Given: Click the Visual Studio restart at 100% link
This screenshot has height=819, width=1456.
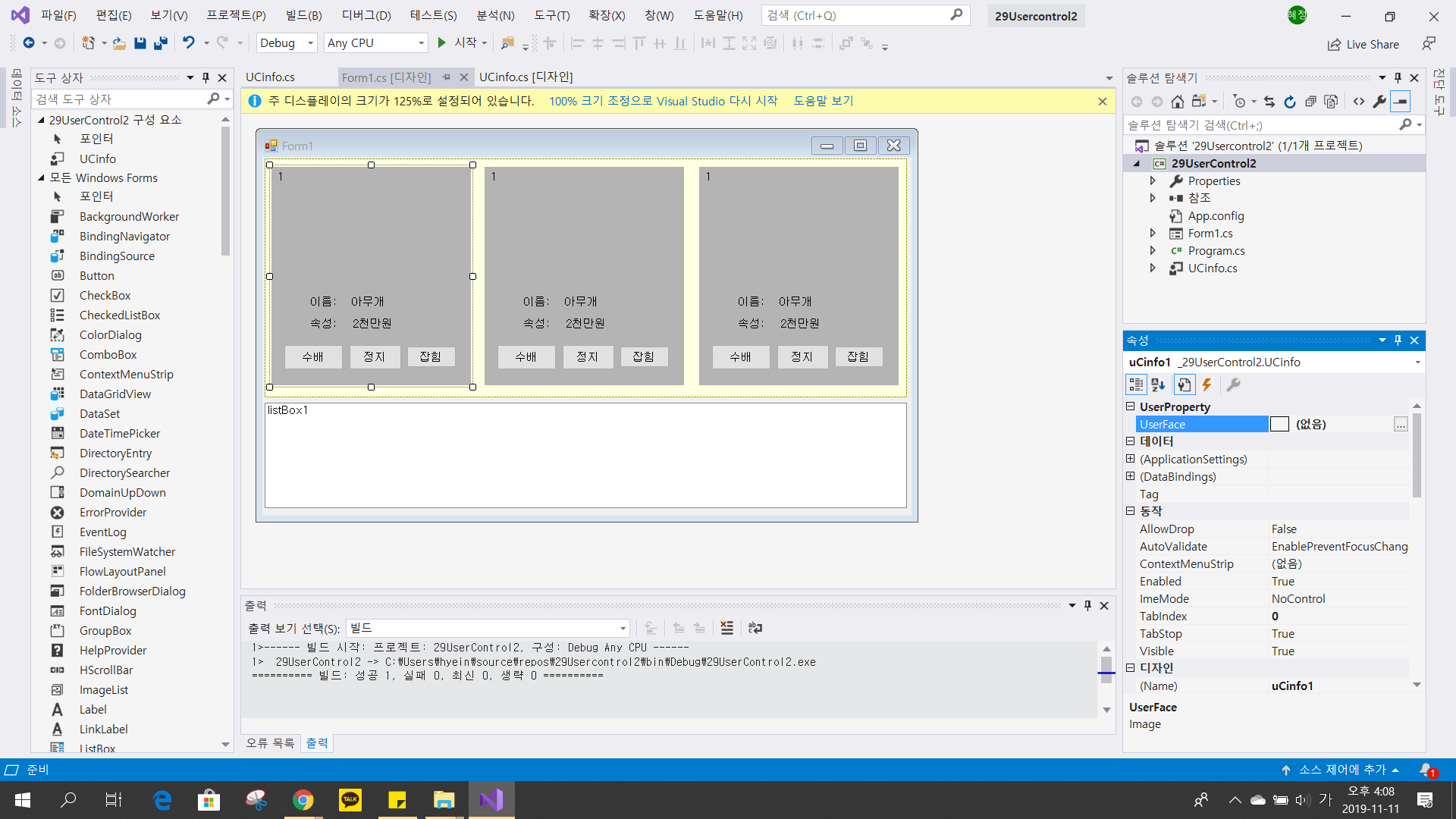Looking at the screenshot, I should click(x=663, y=101).
